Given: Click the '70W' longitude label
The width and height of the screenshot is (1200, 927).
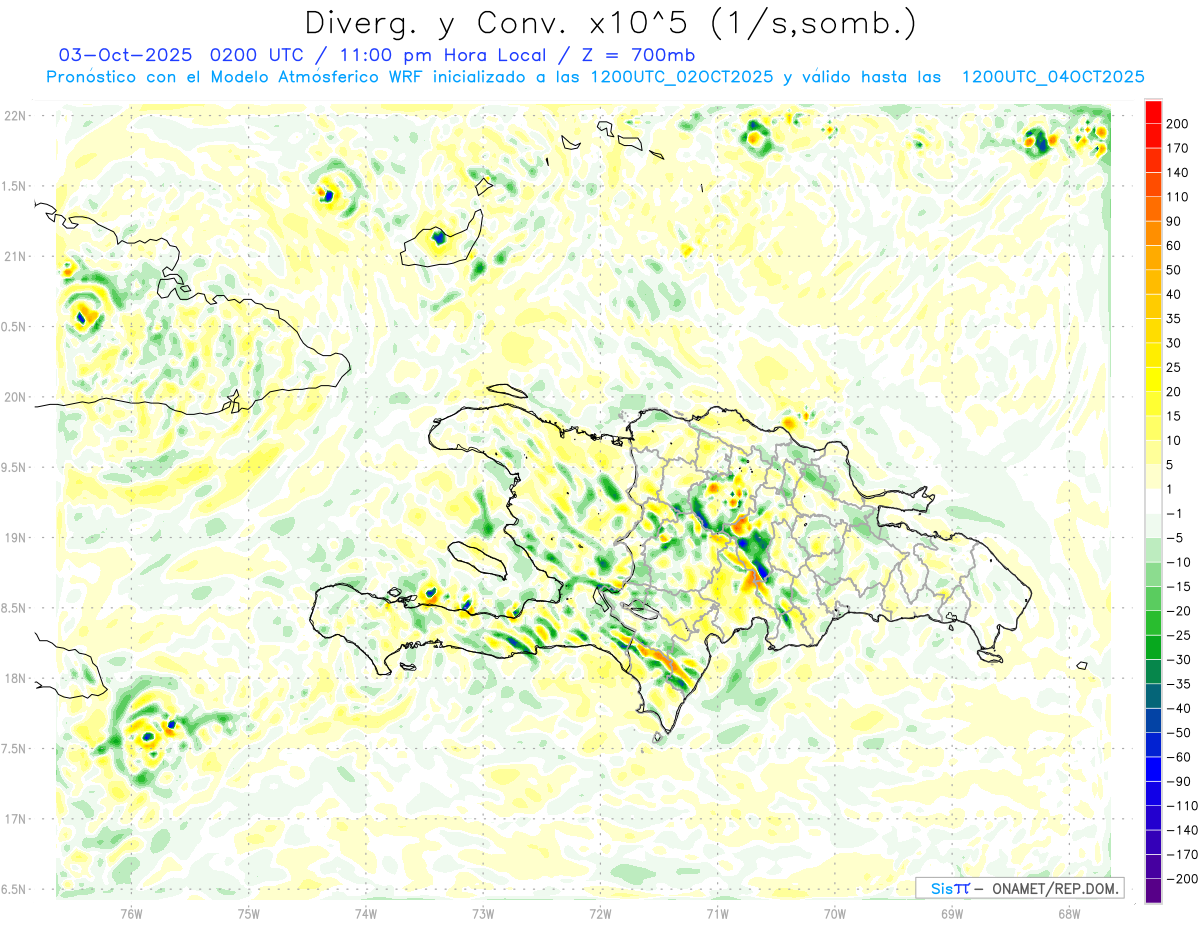Looking at the screenshot, I should 835,912.
